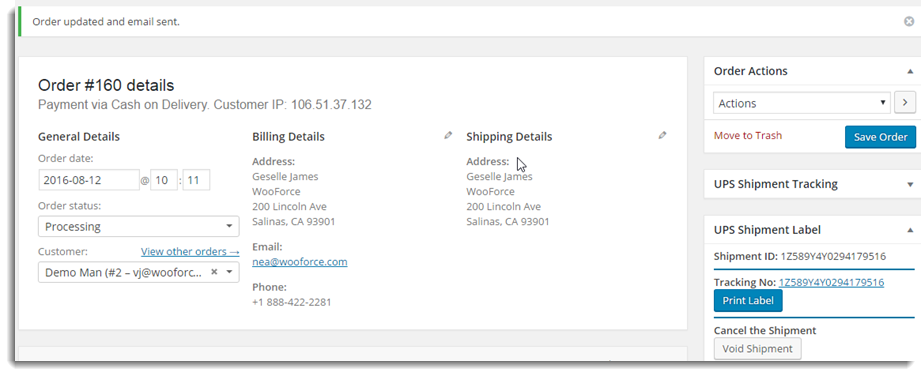Collapse the Order Actions panel
This screenshot has height=376, width=921.
pos(910,71)
